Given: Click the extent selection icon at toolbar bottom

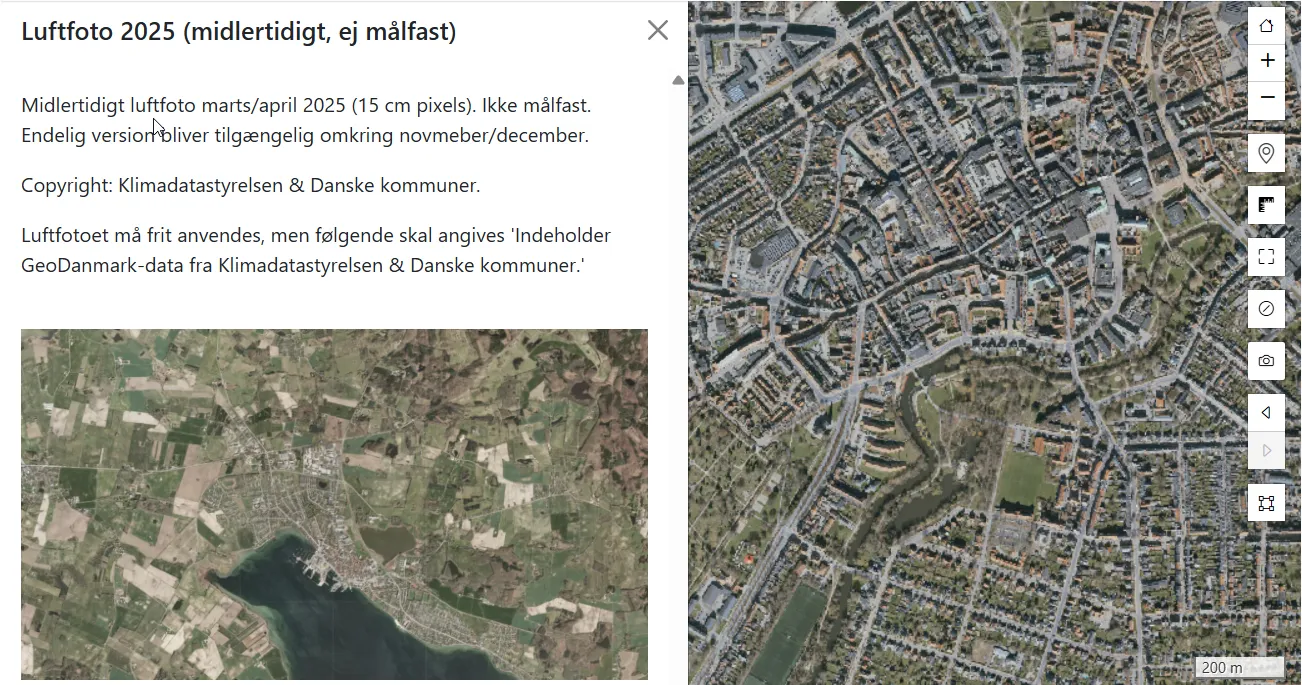Looking at the screenshot, I should click(1266, 502).
